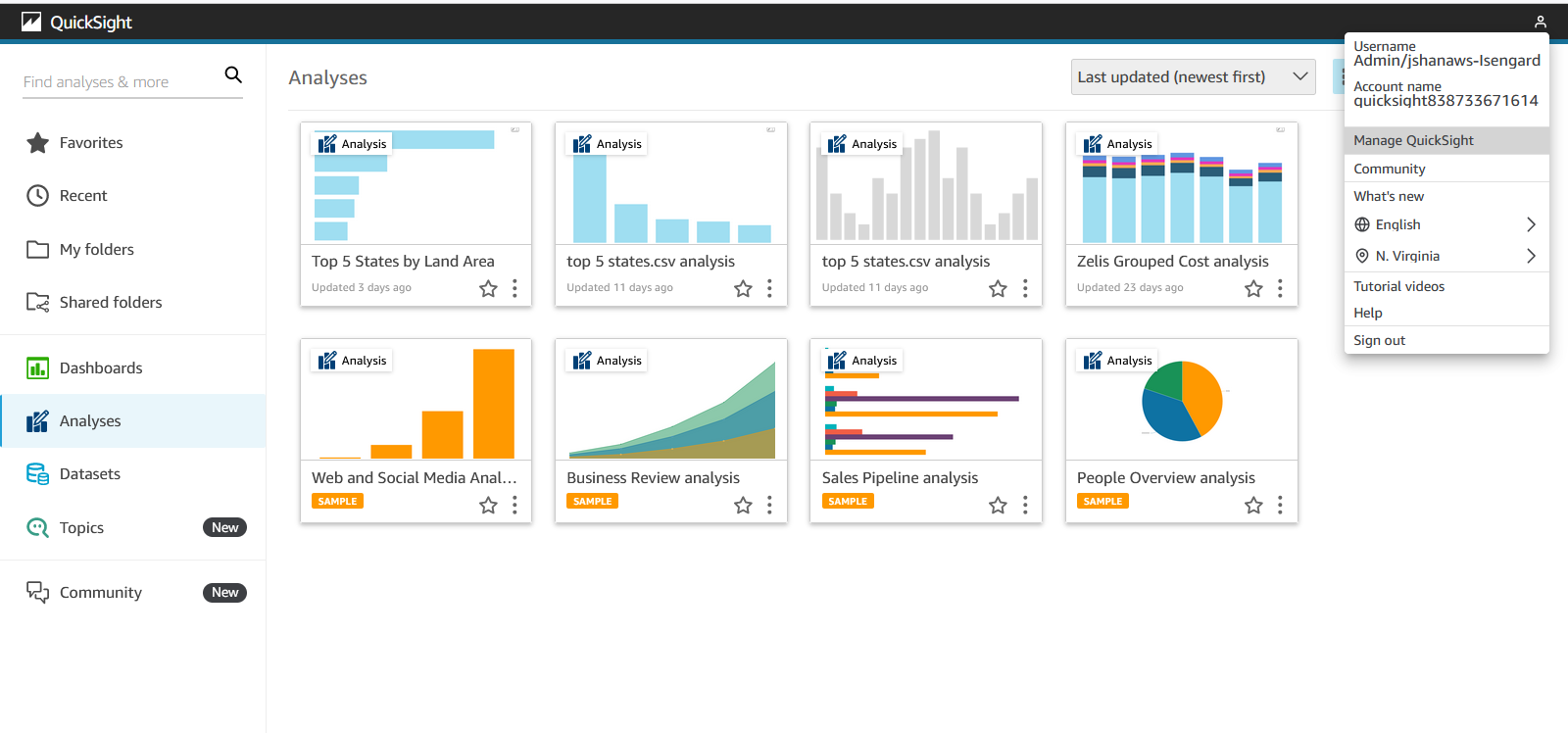Click the "Updated 23 days ago" text

click(1130, 288)
